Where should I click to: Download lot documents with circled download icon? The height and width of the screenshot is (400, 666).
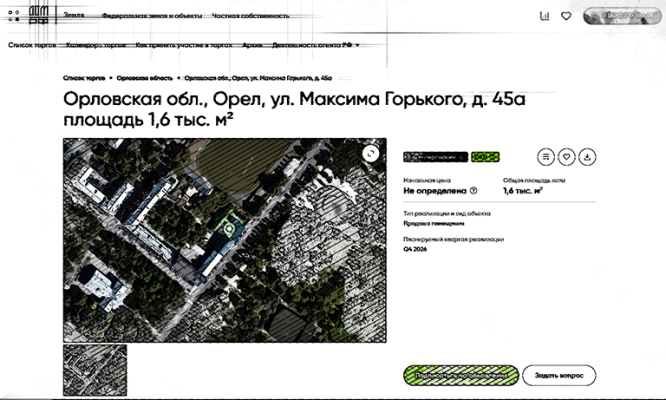click(587, 157)
